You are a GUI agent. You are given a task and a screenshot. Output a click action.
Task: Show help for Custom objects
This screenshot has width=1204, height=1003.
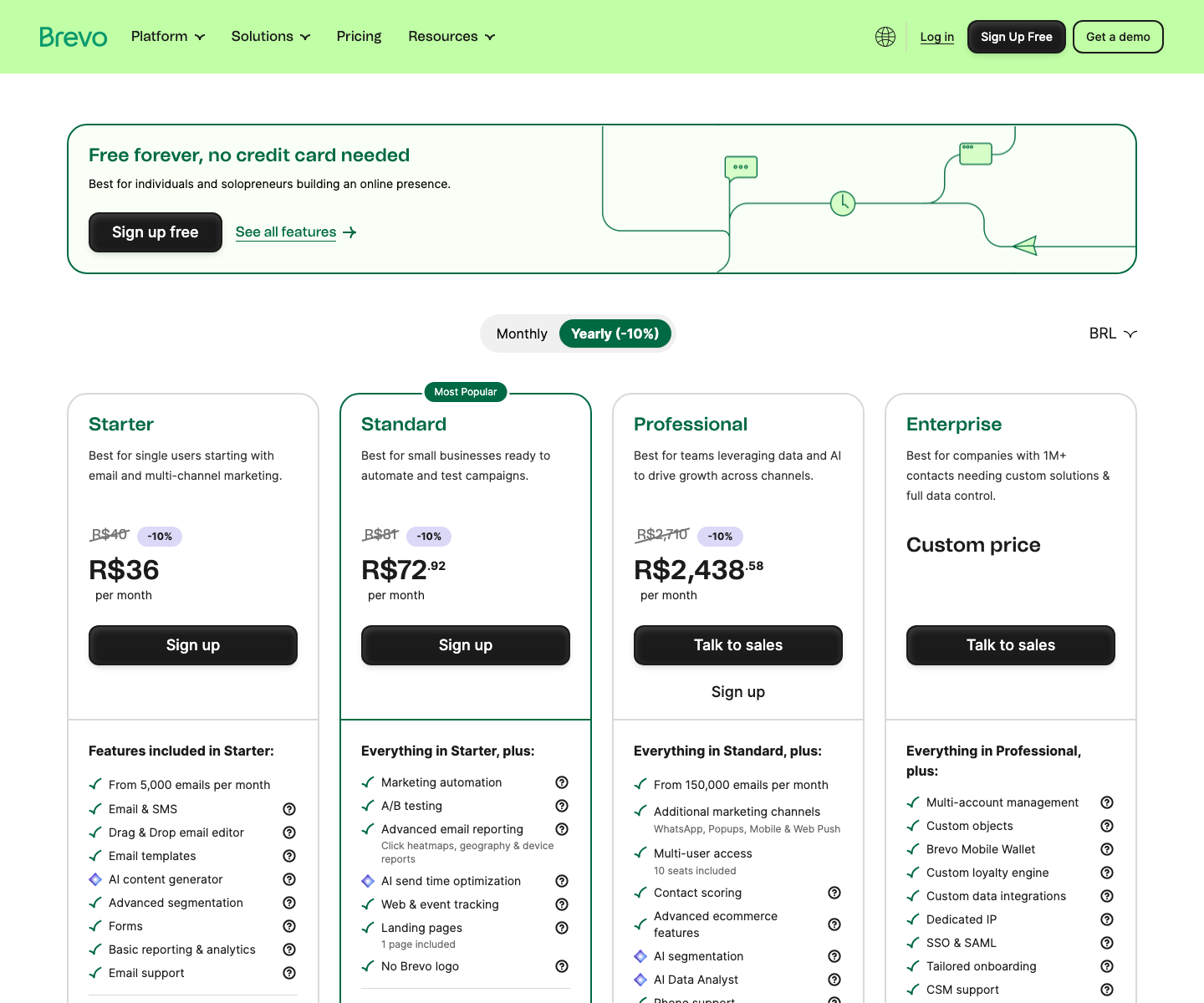1107,826
